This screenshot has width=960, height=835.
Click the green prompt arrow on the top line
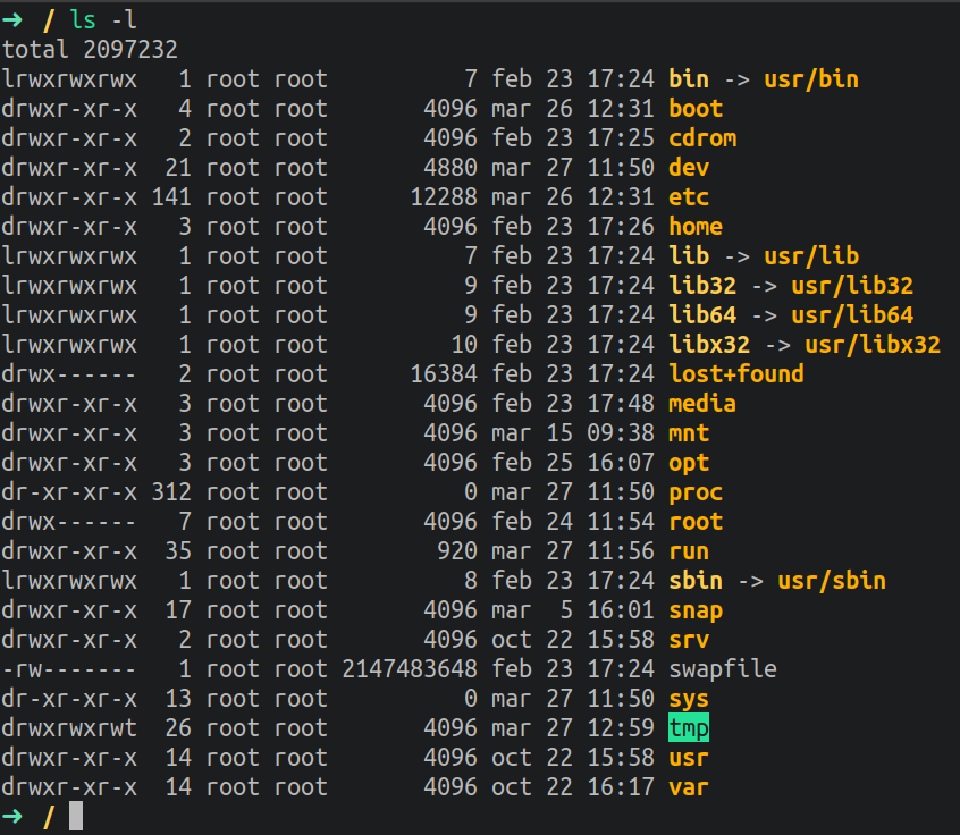(13, 18)
